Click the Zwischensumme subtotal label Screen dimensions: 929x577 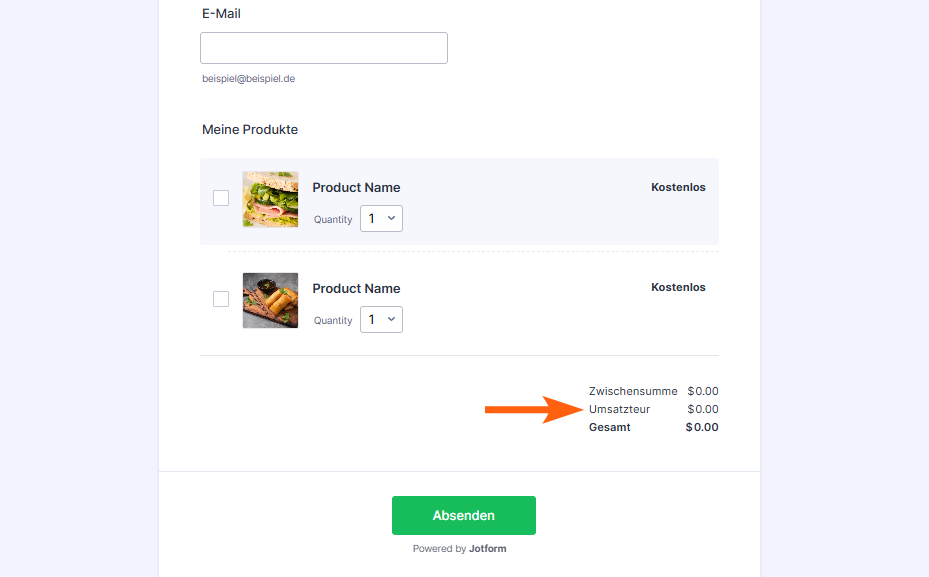coord(633,391)
